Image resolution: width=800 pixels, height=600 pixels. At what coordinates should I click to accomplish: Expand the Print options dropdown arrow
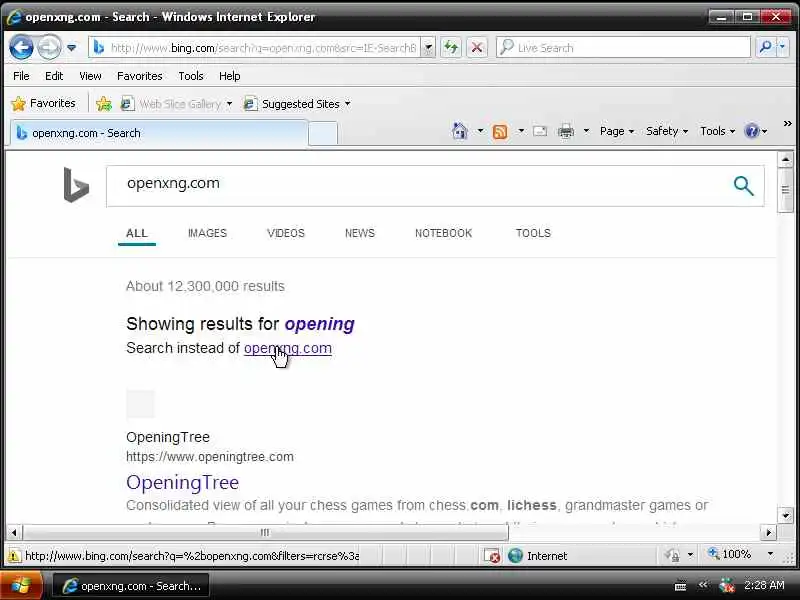(586, 131)
